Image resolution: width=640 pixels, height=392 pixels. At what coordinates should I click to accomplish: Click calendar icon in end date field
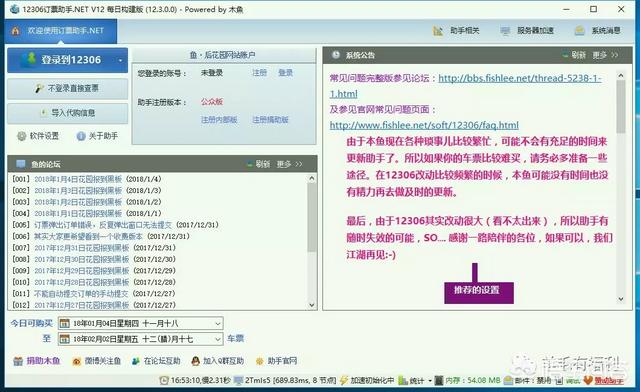(x=64, y=339)
